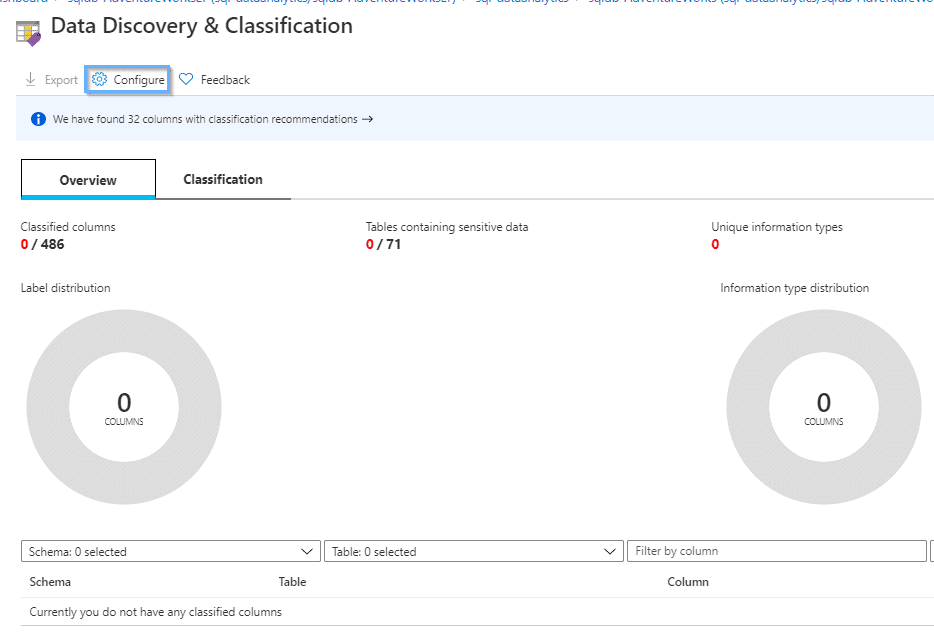Click the "Tables containing sensitive data" label
Screen dimensions: 934x642
447,227
